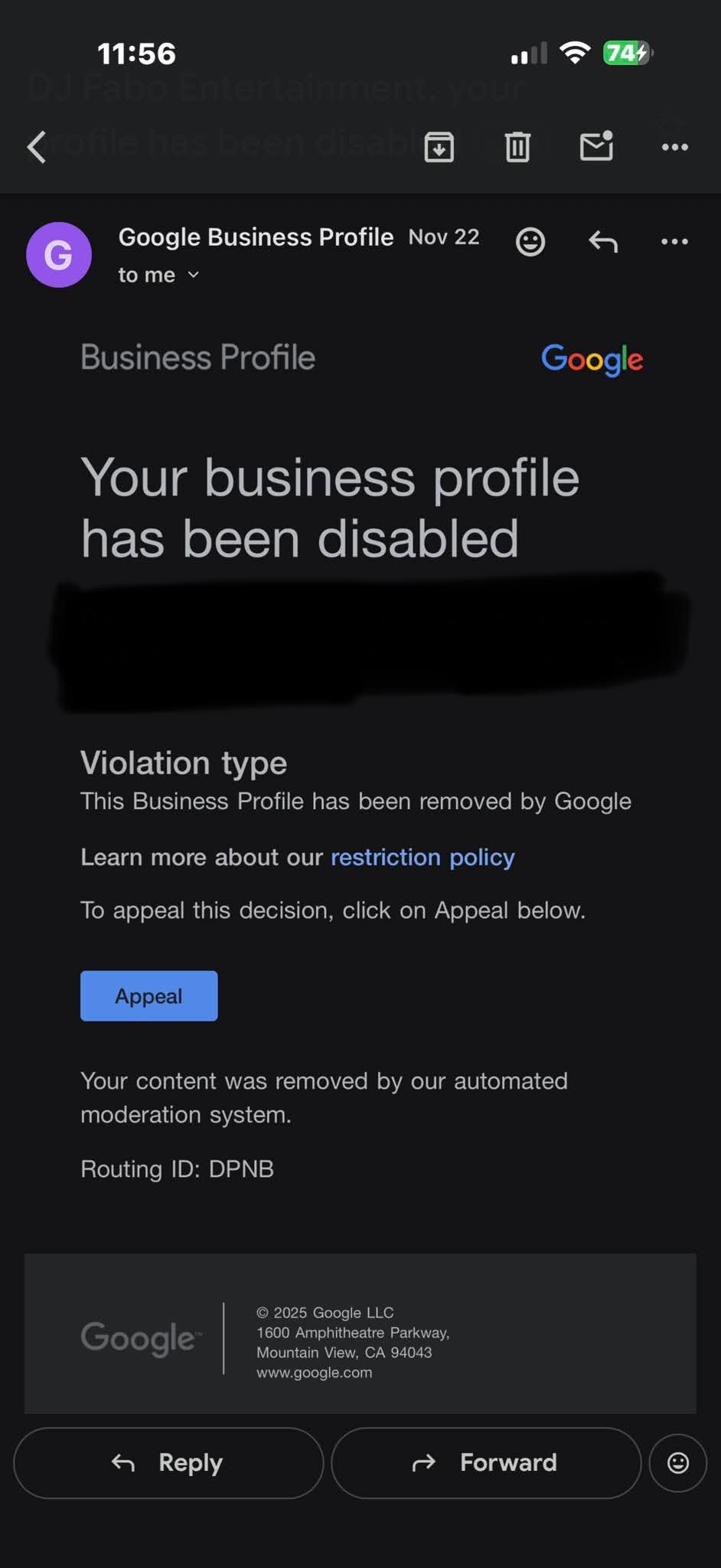Tap the battery indicator in status bar
This screenshot has width=721, height=1568.
627,53
